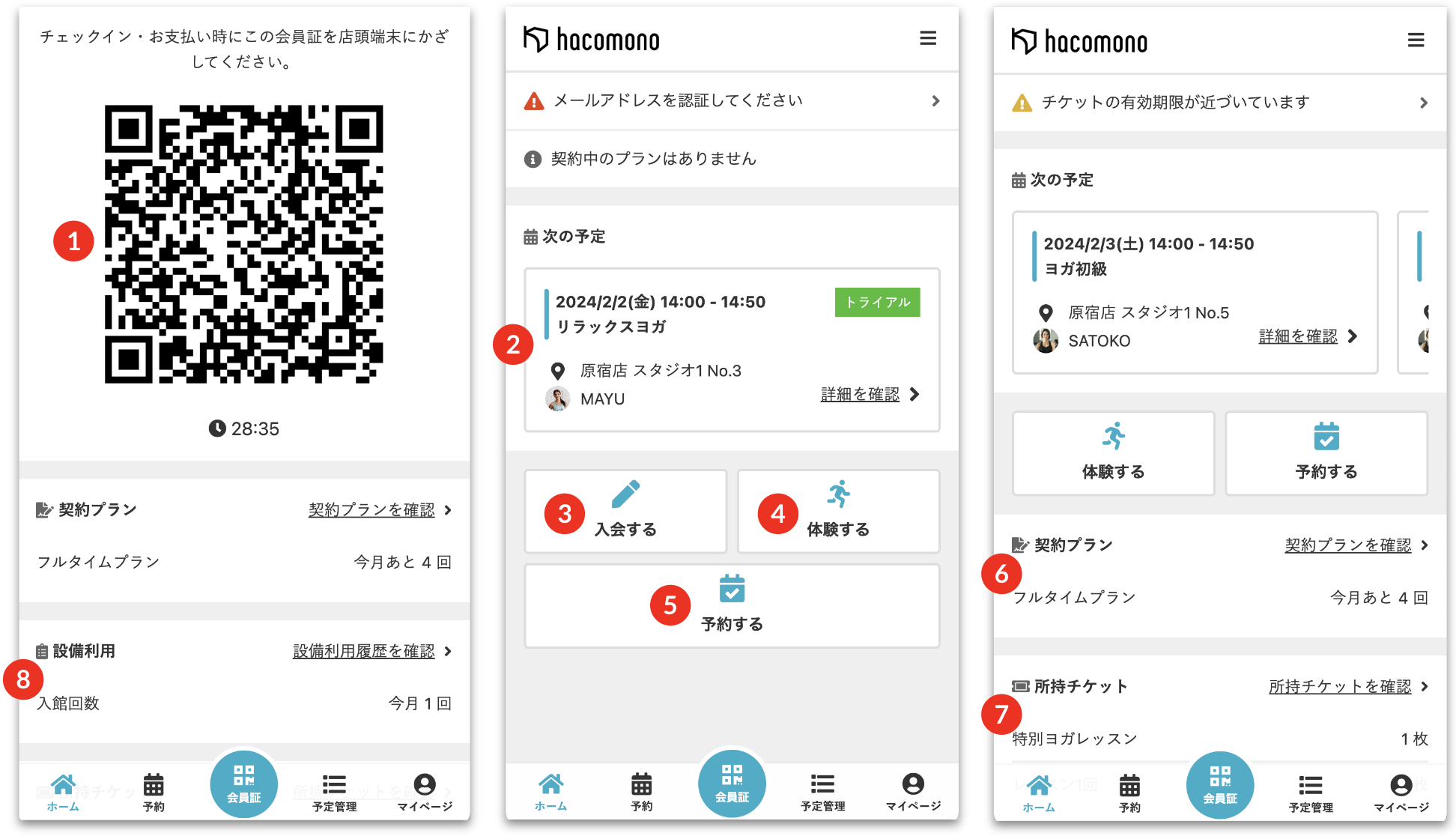
Task: Tap the 入会する pencil button
Action: click(x=625, y=511)
